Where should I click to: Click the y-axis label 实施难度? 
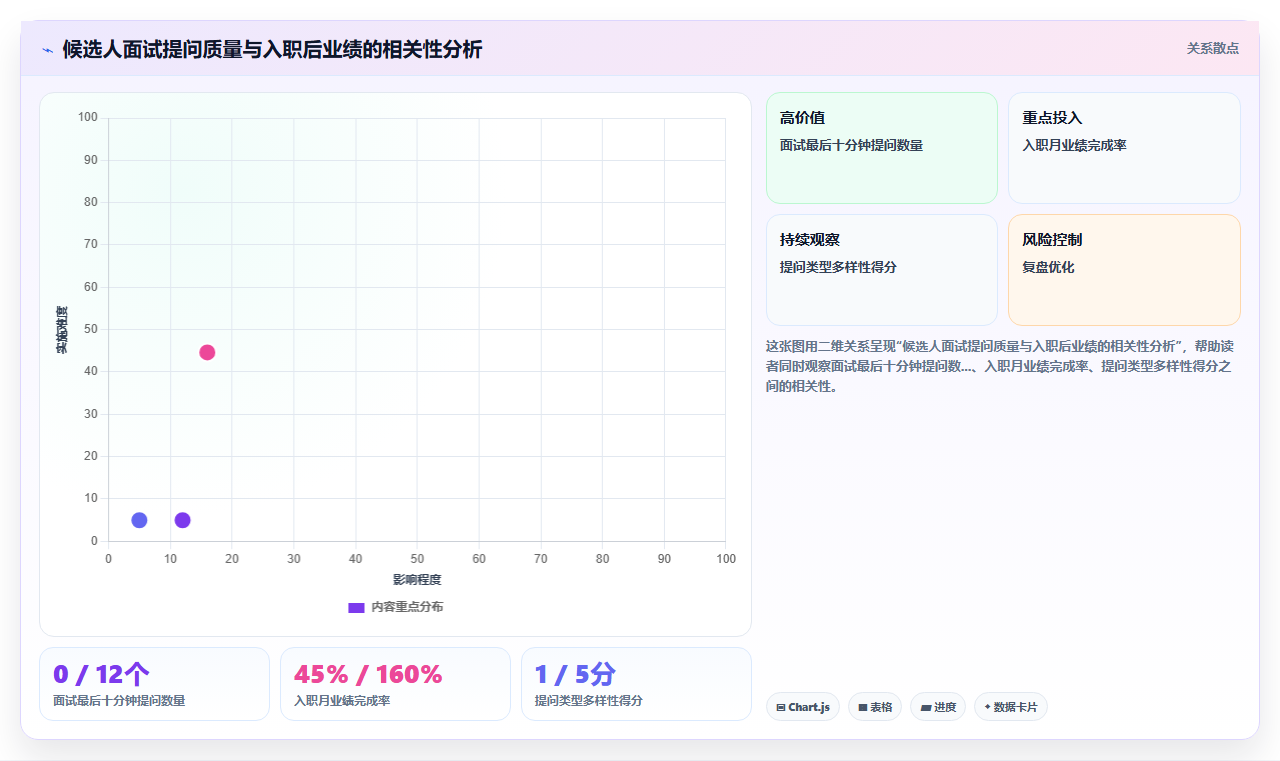pos(62,330)
